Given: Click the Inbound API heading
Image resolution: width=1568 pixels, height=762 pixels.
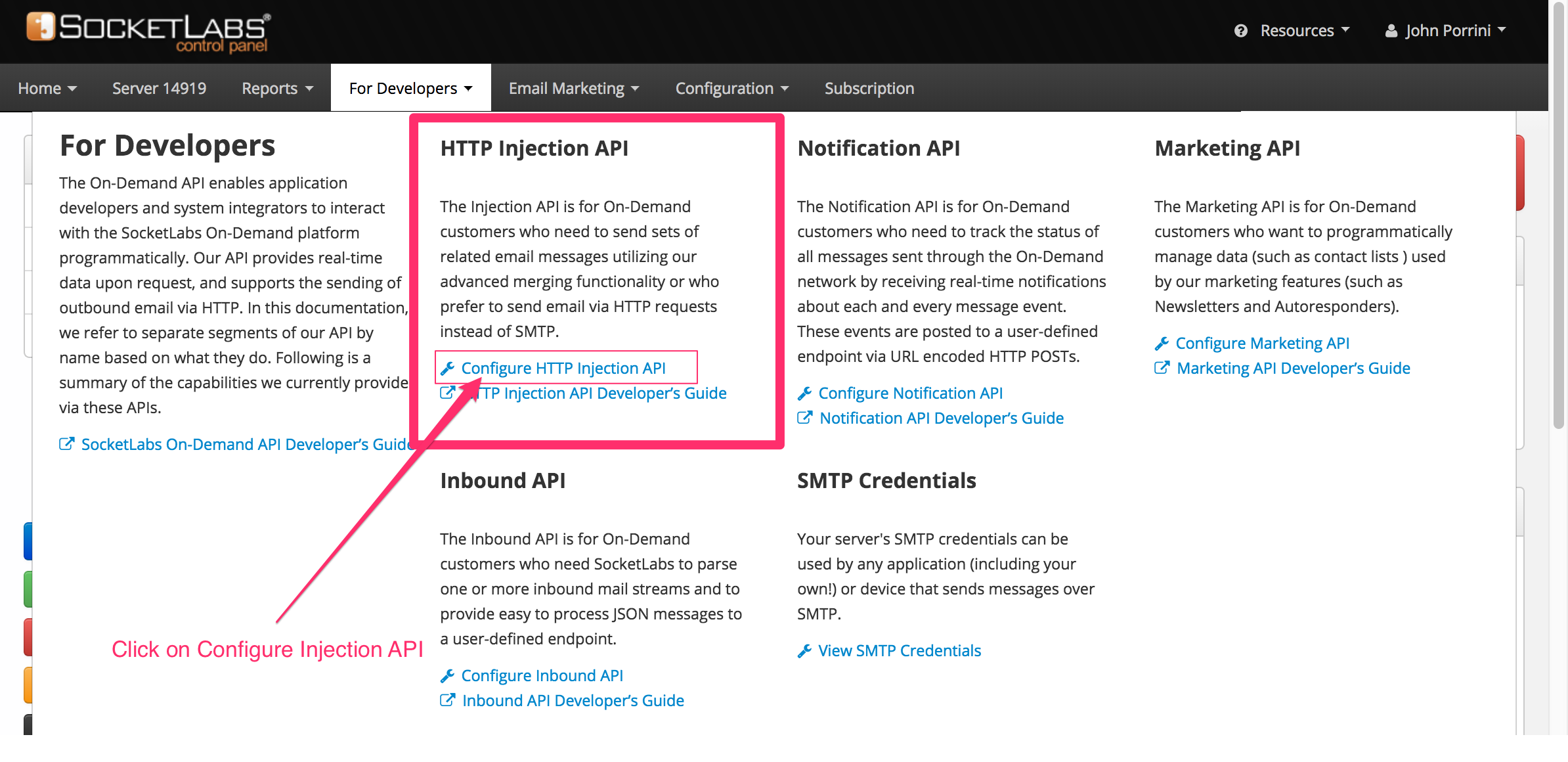Looking at the screenshot, I should click(x=503, y=481).
